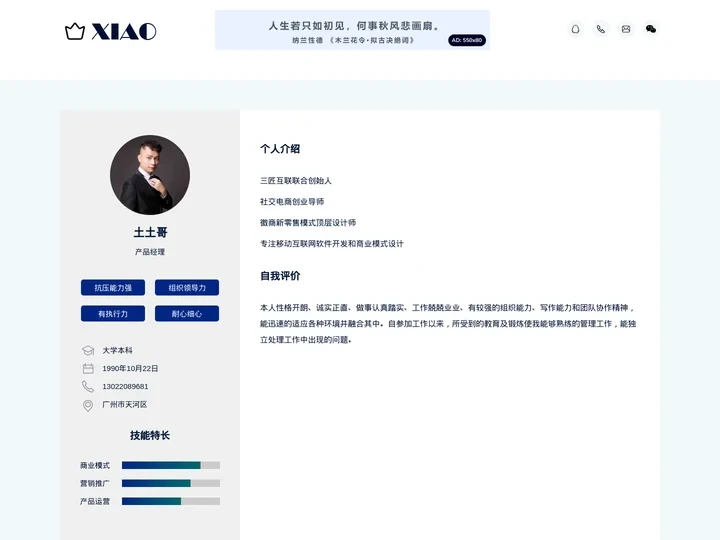720x540 pixels.
Task: Select the 组织领导力 tag
Action: (x=187, y=288)
